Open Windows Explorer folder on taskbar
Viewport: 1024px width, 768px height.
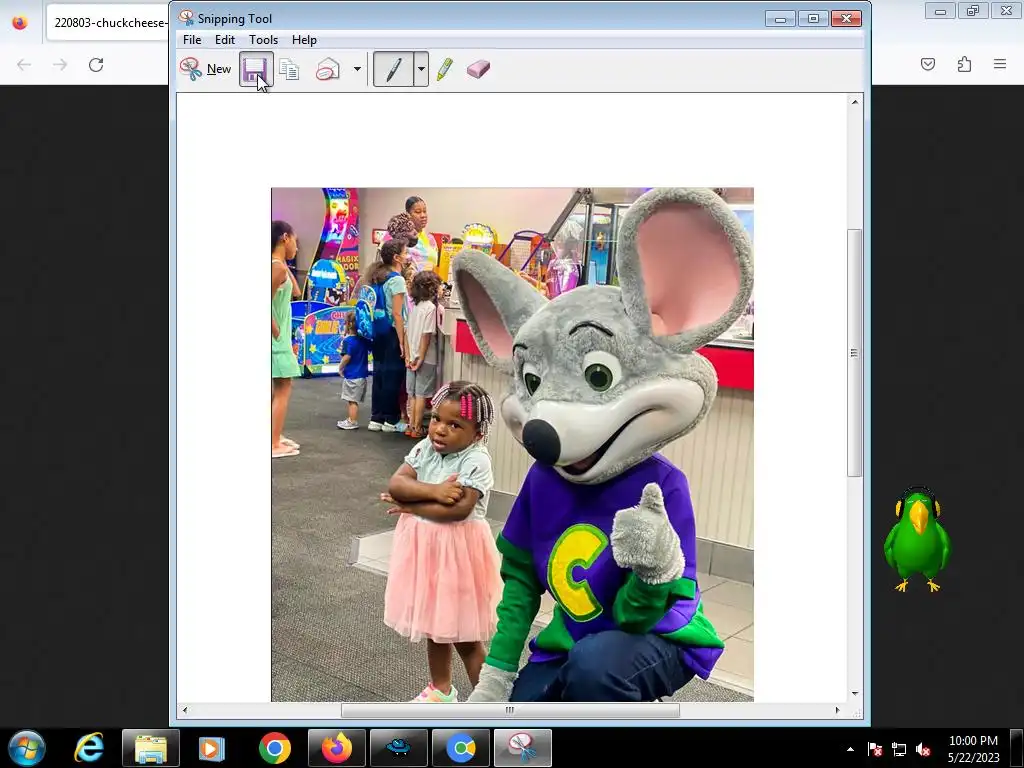pos(150,748)
